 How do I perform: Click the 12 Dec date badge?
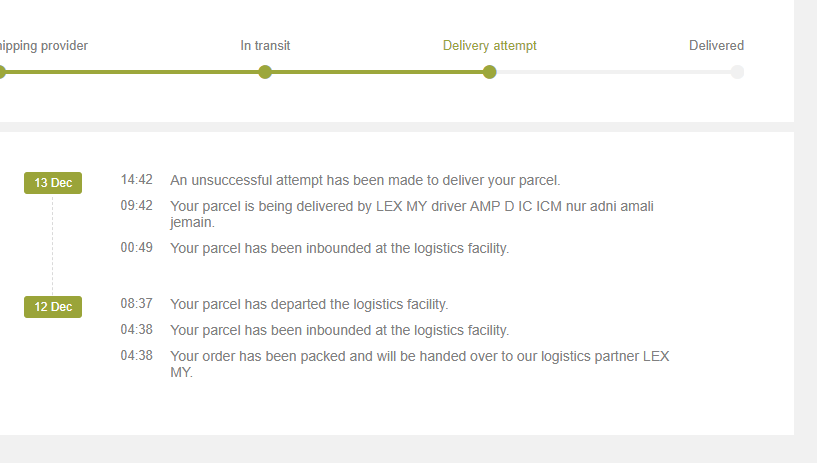click(53, 307)
